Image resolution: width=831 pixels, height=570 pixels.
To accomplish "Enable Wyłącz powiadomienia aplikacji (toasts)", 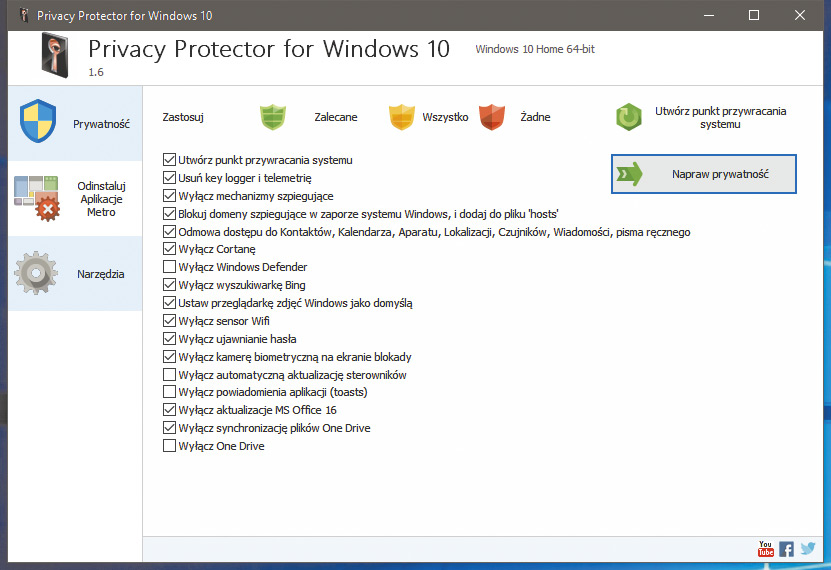I will (x=169, y=392).
